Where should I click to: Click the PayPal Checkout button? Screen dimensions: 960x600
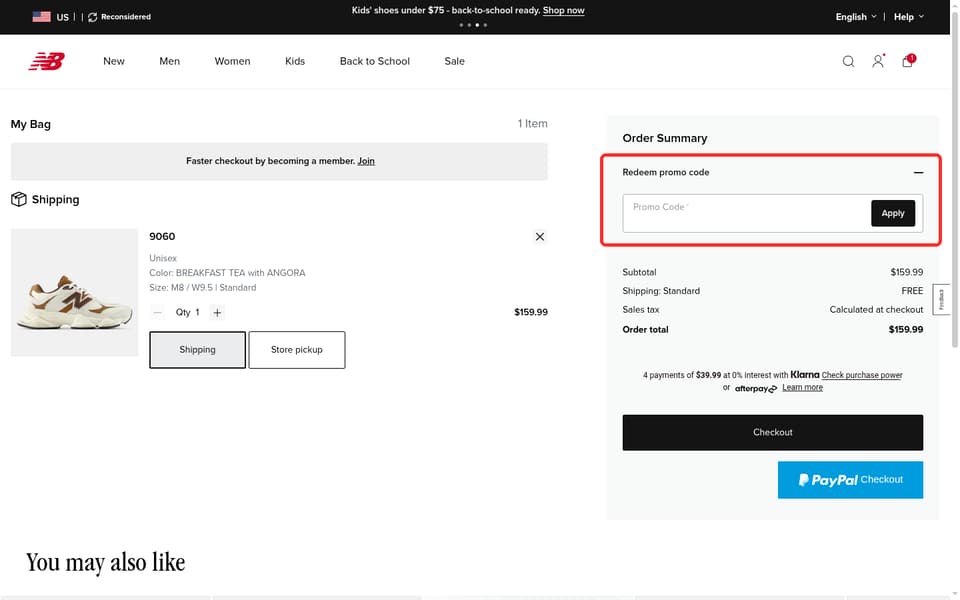[850, 480]
